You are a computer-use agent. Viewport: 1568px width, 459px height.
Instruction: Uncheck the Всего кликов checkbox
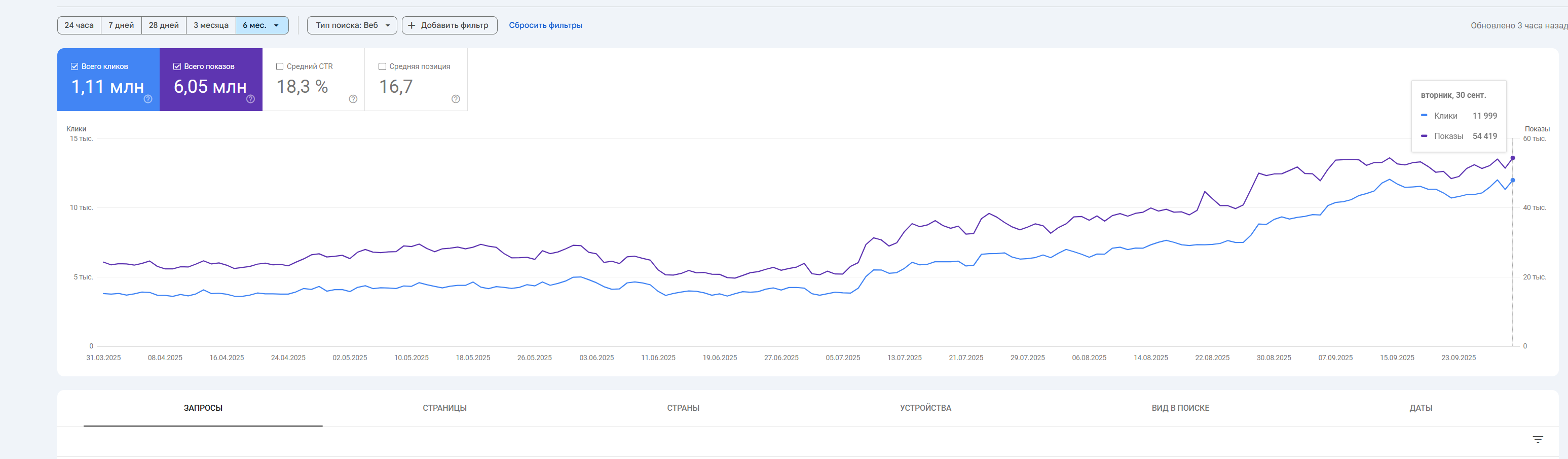pyautogui.click(x=74, y=66)
